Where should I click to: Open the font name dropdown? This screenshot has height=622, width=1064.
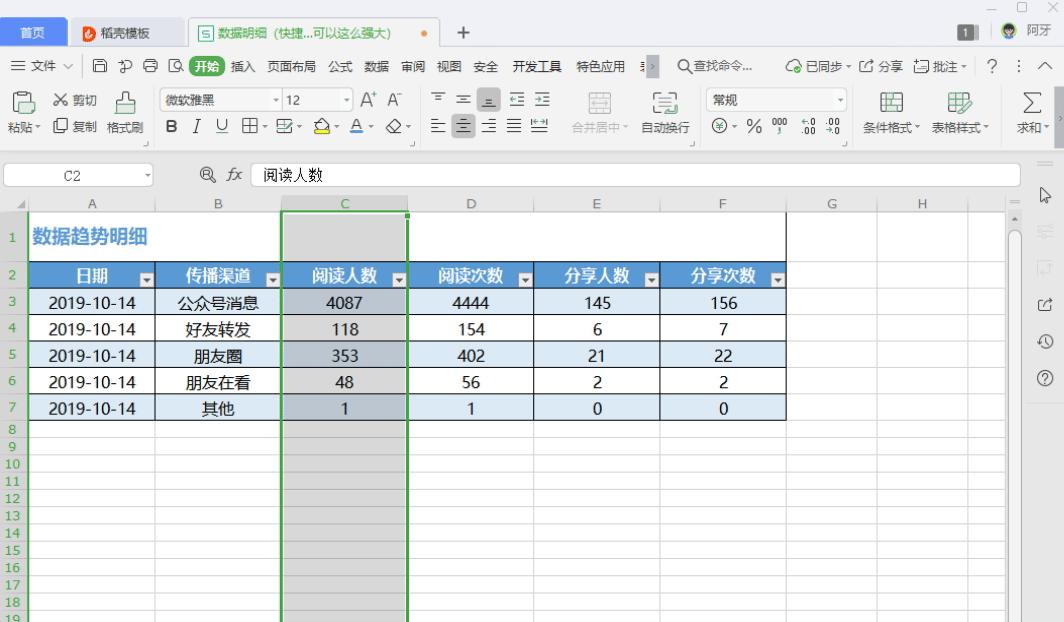[x=275, y=99]
